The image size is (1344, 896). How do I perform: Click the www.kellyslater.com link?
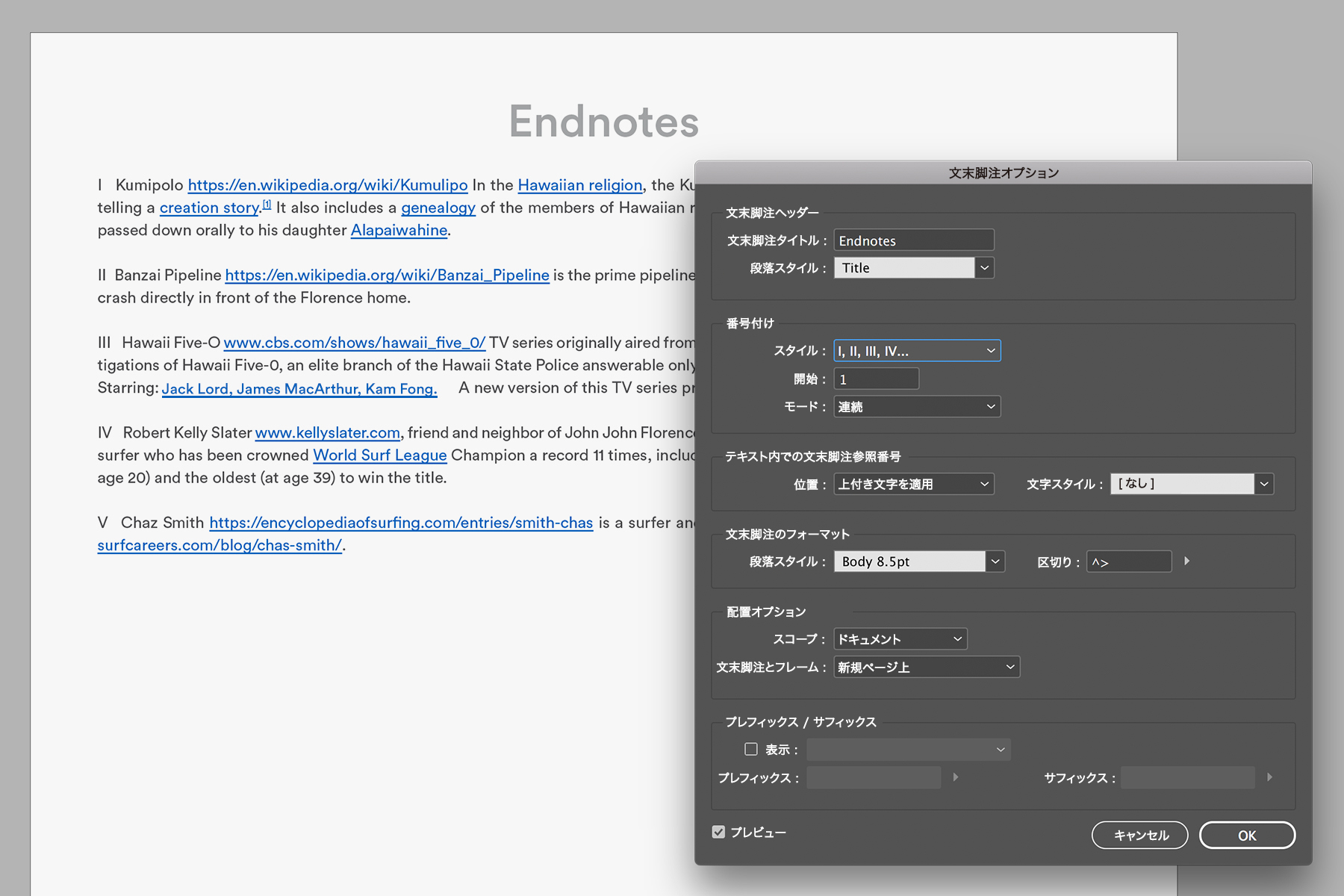pos(328,433)
